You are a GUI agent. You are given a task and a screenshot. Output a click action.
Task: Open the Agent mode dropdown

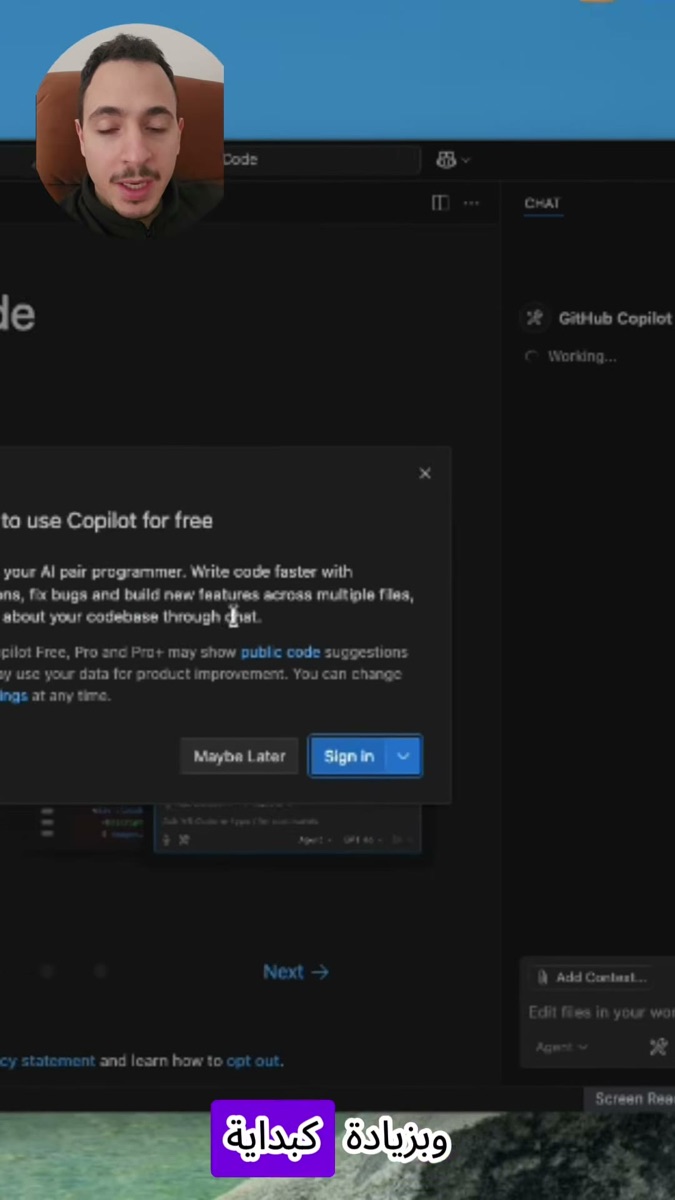[x=561, y=1047]
